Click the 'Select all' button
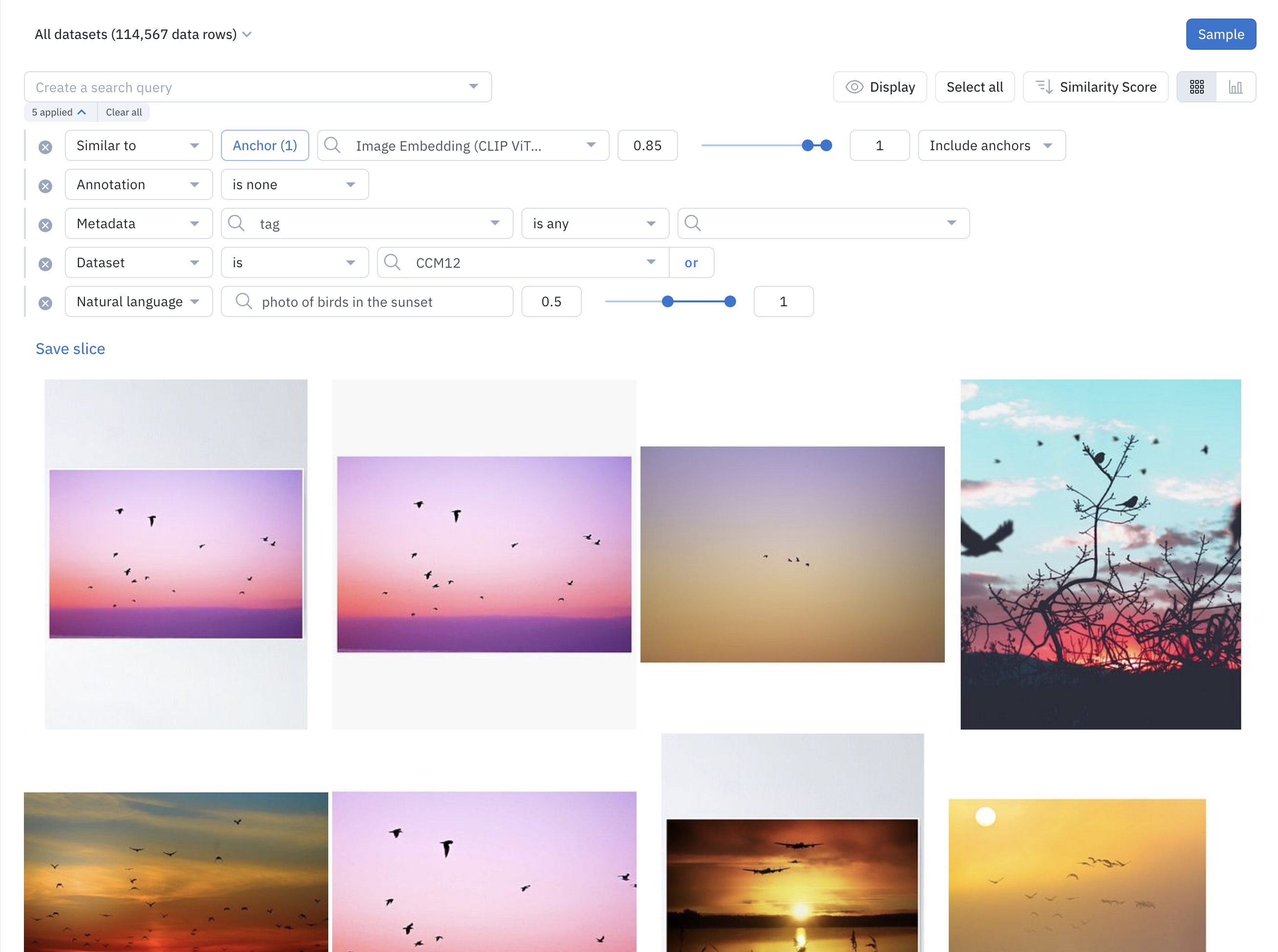The height and width of the screenshot is (952, 1278). (x=974, y=86)
